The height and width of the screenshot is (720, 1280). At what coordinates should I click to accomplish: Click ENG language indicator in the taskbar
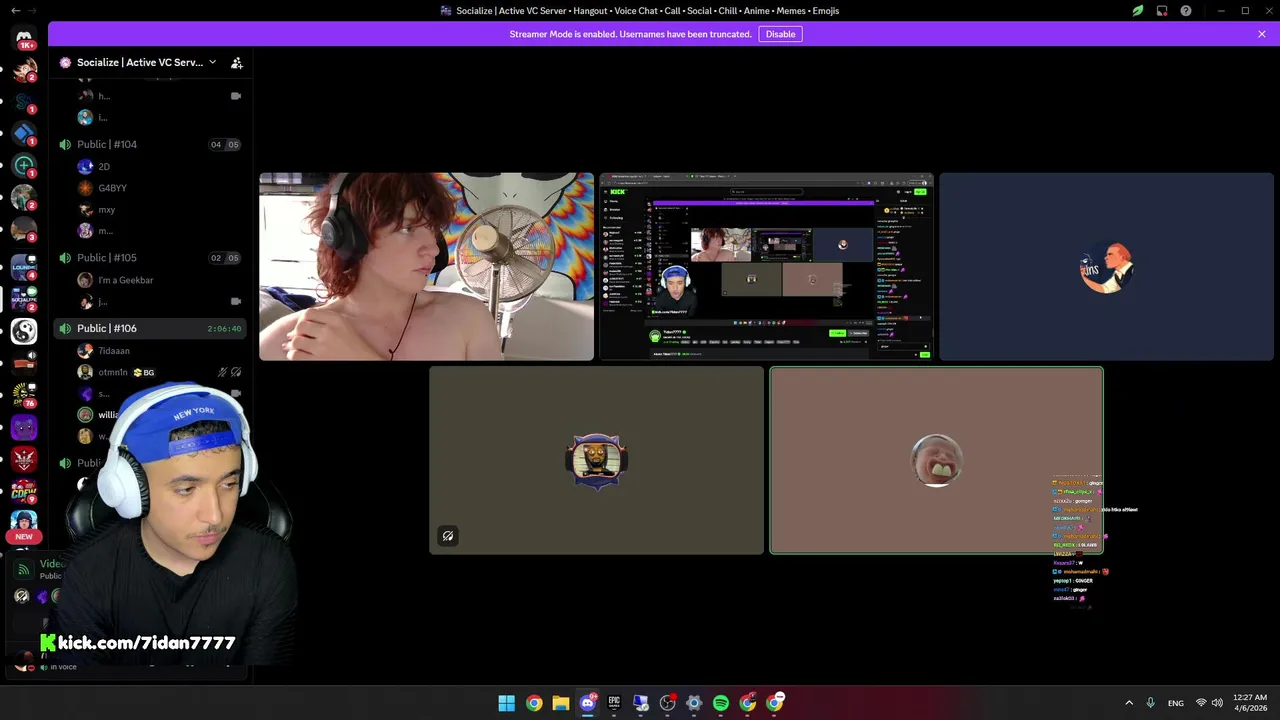(x=1176, y=703)
